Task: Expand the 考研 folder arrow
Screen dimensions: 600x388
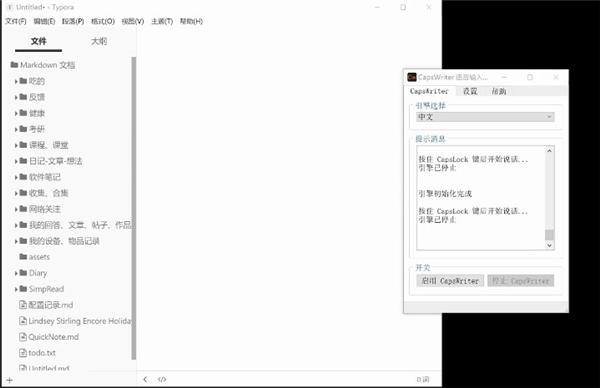Action: [x=16, y=129]
